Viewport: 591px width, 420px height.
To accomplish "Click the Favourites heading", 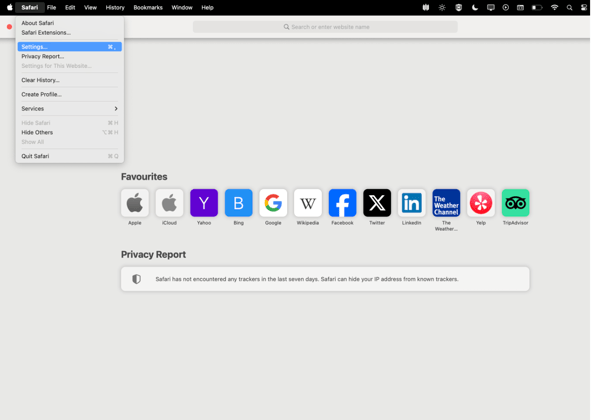I will coord(144,176).
